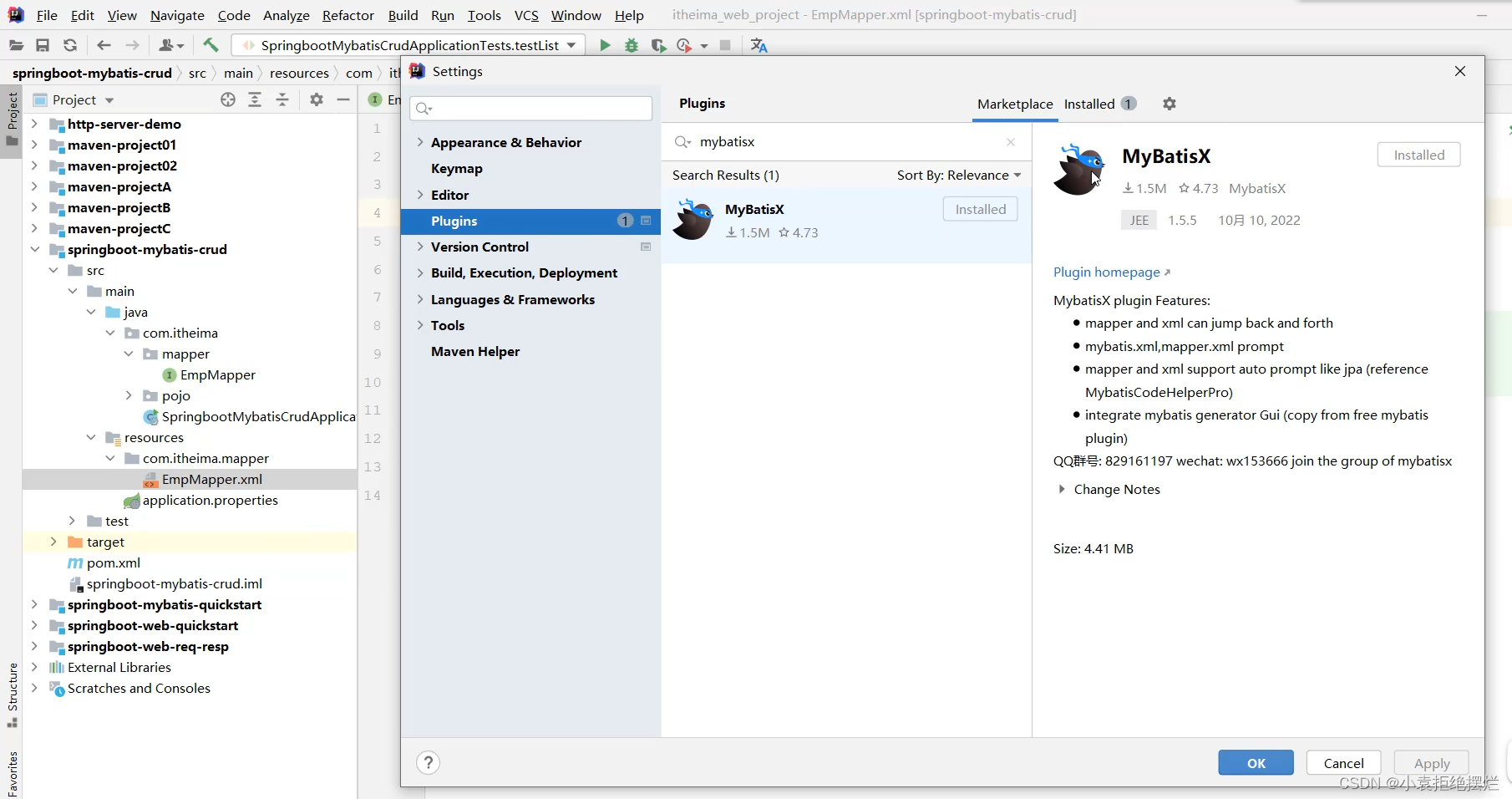Click the Stop execution square icon
This screenshot has width=1512, height=799.
click(x=725, y=45)
